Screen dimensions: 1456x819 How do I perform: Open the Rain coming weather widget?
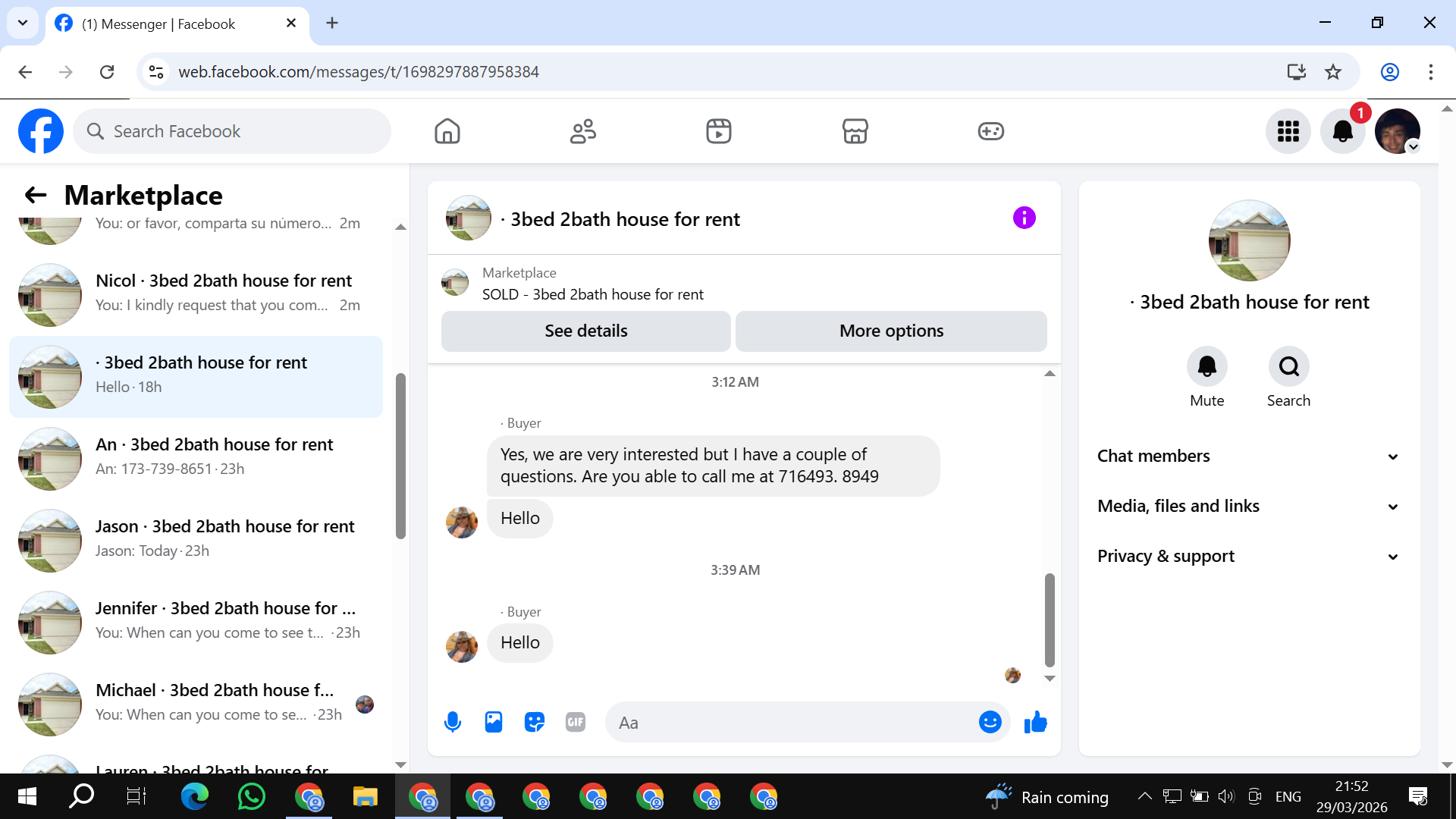pos(1046,796)
